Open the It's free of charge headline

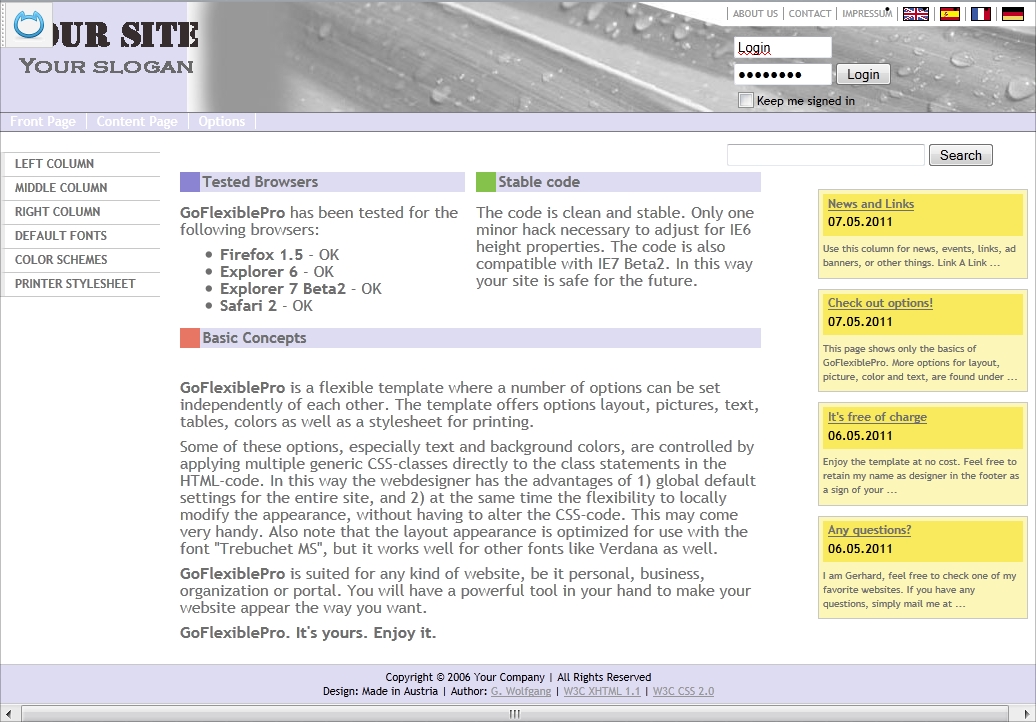click(x=877, y=417)
